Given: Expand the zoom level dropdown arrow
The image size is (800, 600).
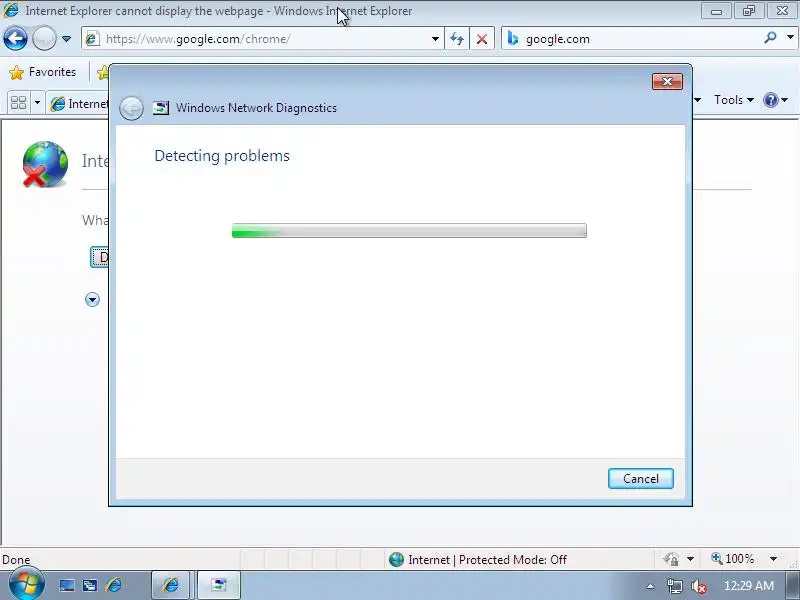Looking at the screenshot, I should 773,559.
